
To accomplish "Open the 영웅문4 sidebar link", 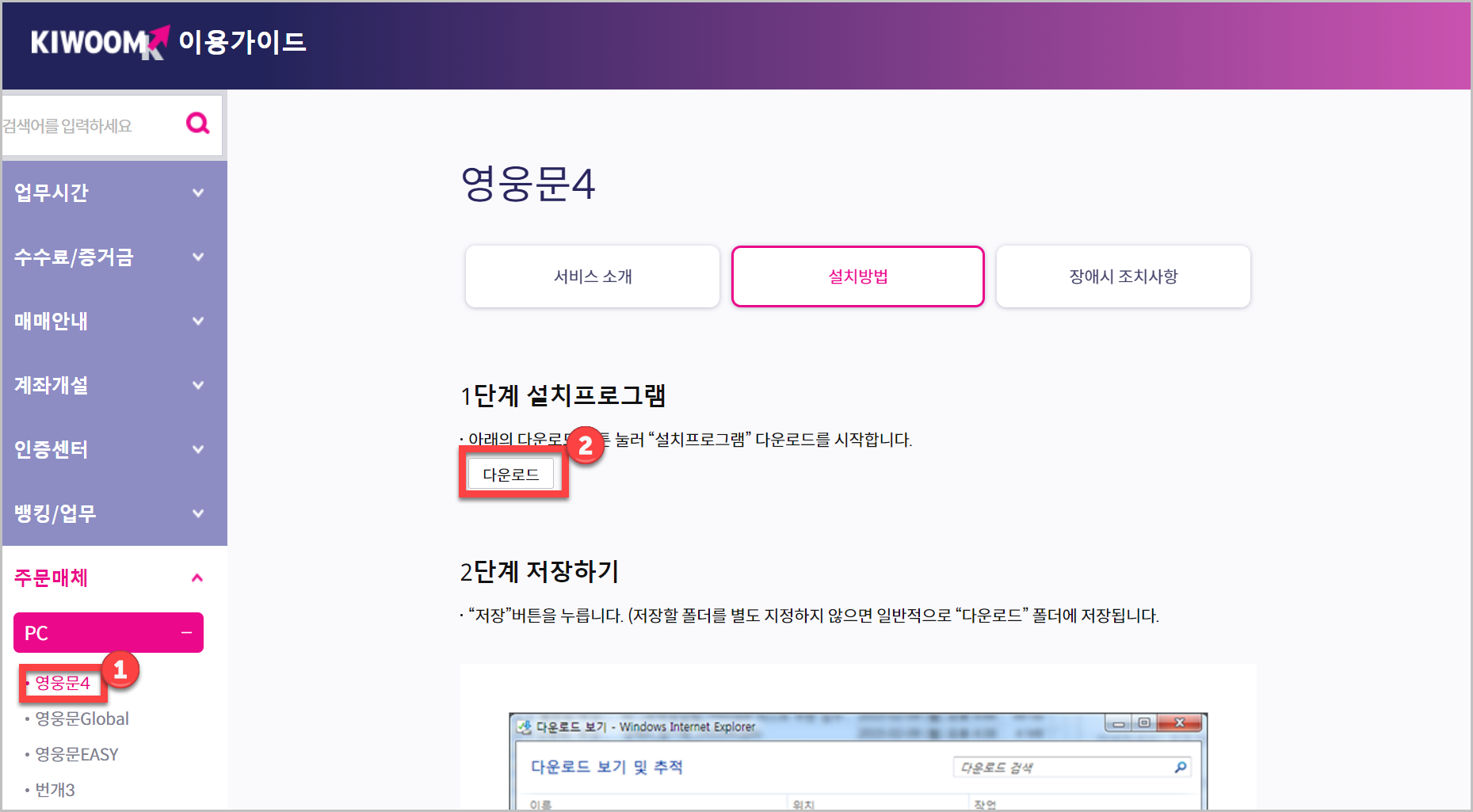I will (x=63, y=683).
